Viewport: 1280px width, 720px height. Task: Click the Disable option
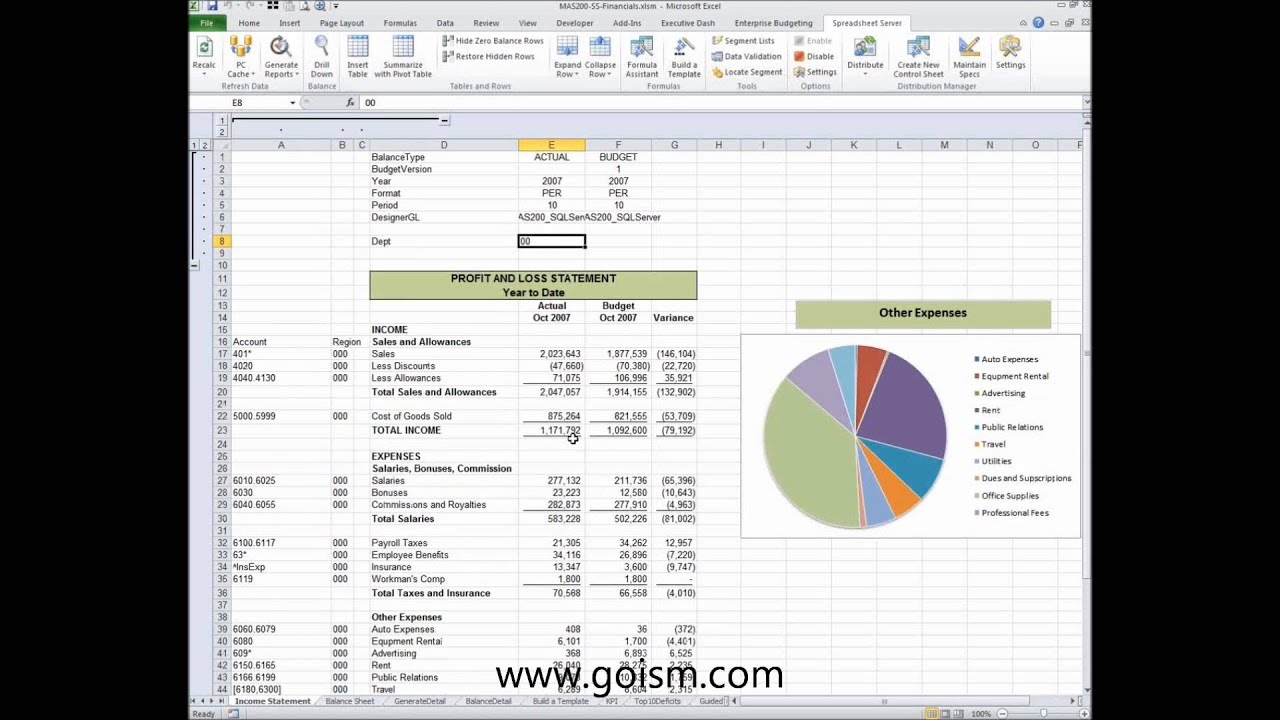click(814, 56)
